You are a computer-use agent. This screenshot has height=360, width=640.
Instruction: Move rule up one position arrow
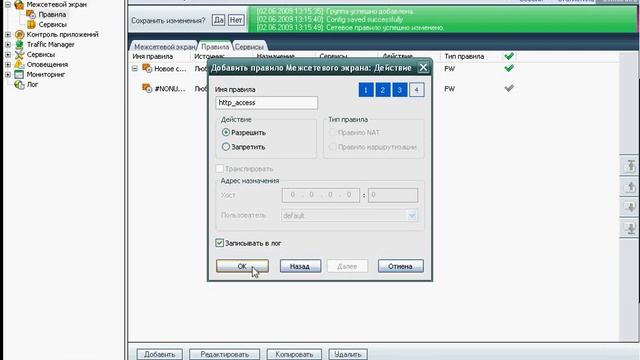(630, 187)
